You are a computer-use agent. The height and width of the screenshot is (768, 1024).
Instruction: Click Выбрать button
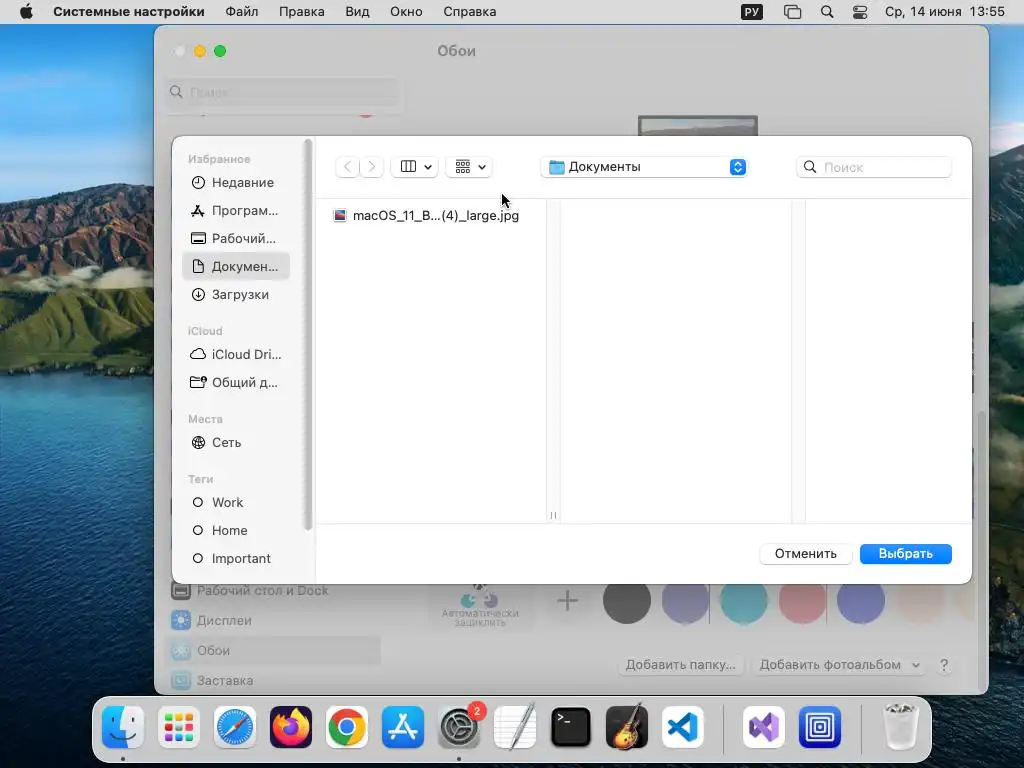(x=905, y=554)
